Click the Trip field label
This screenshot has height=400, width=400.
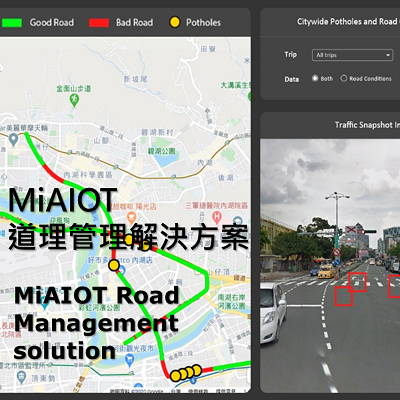(x=291, y=54)
